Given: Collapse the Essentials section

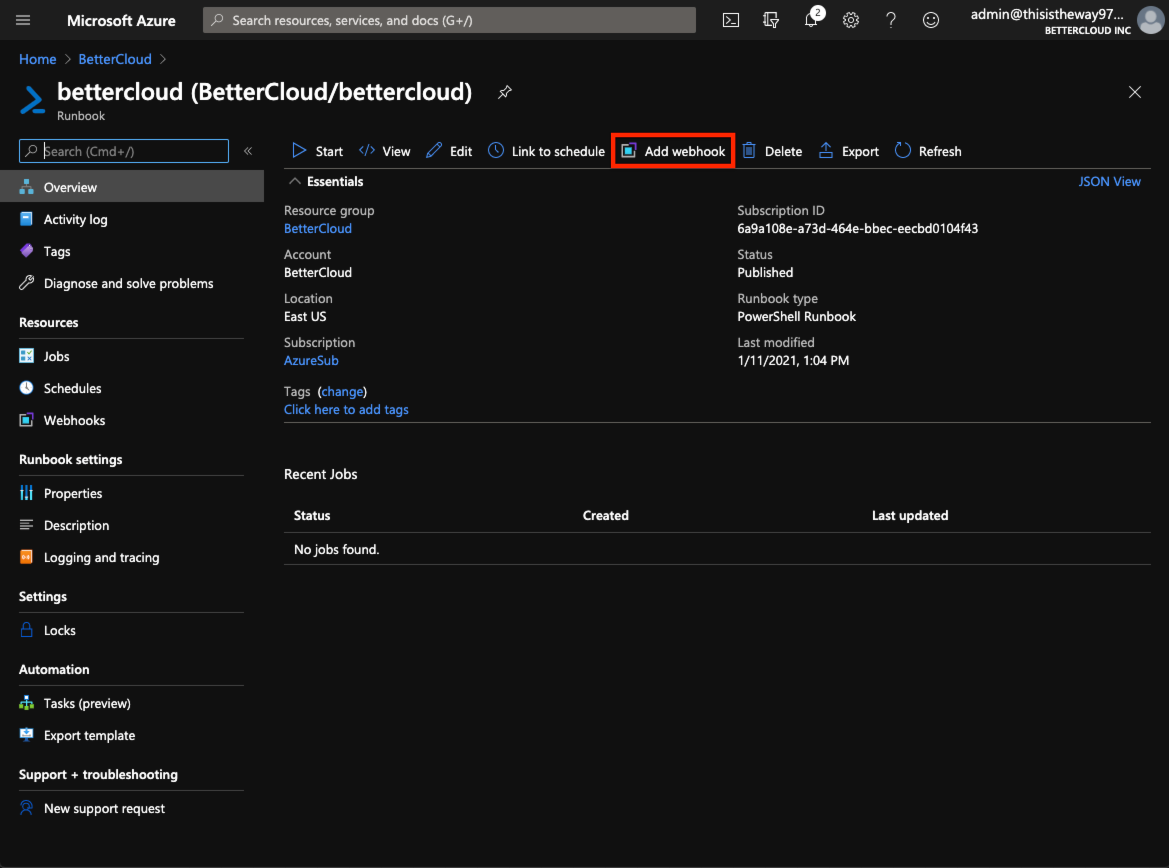Looking at the screenshot, I should pos(295,181).
